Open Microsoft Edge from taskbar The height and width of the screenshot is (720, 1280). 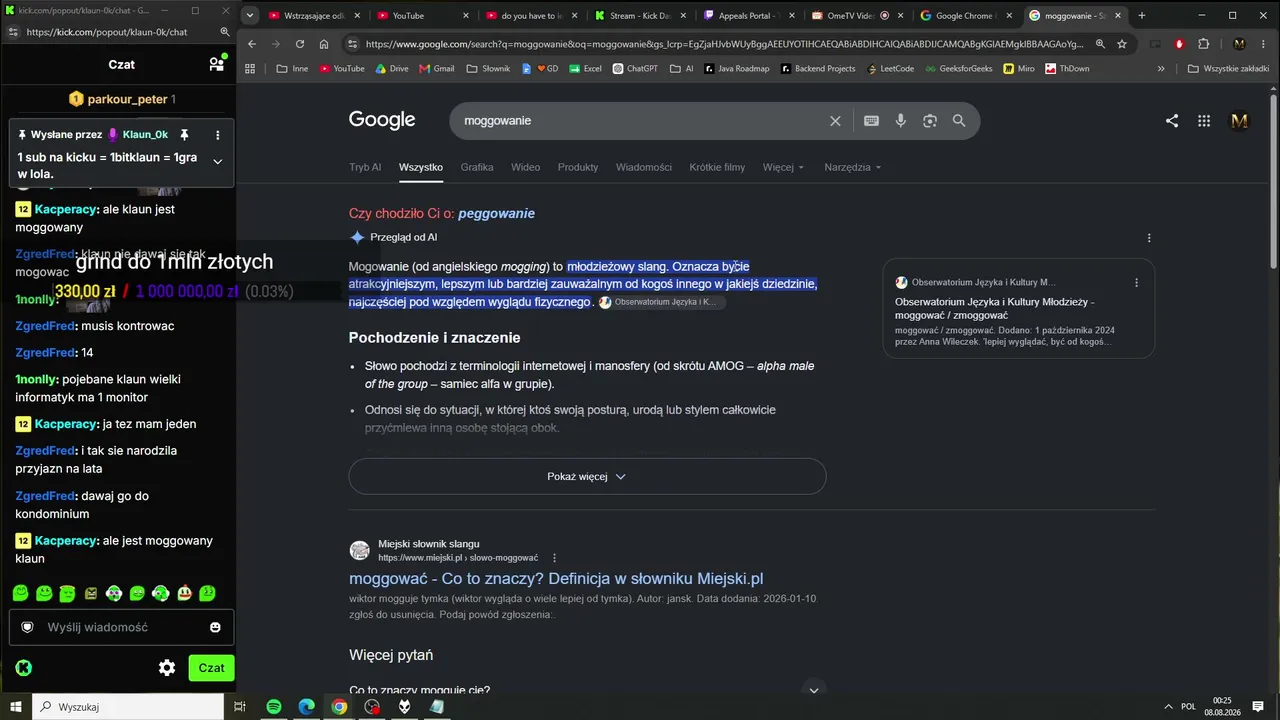pos(306,706)
